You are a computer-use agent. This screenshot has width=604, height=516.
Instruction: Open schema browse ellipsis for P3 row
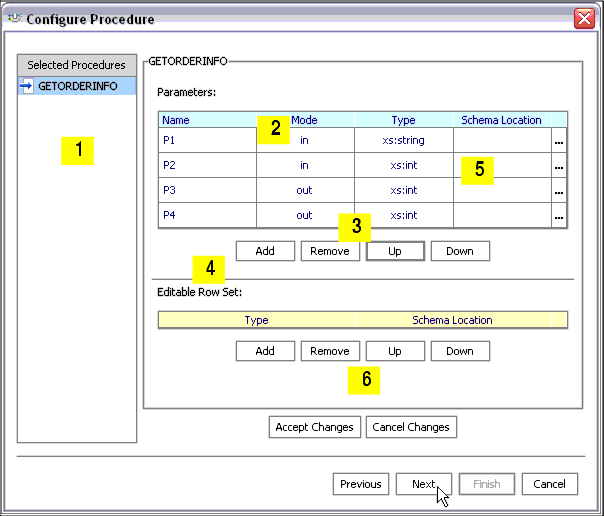(x=559, y=191)
